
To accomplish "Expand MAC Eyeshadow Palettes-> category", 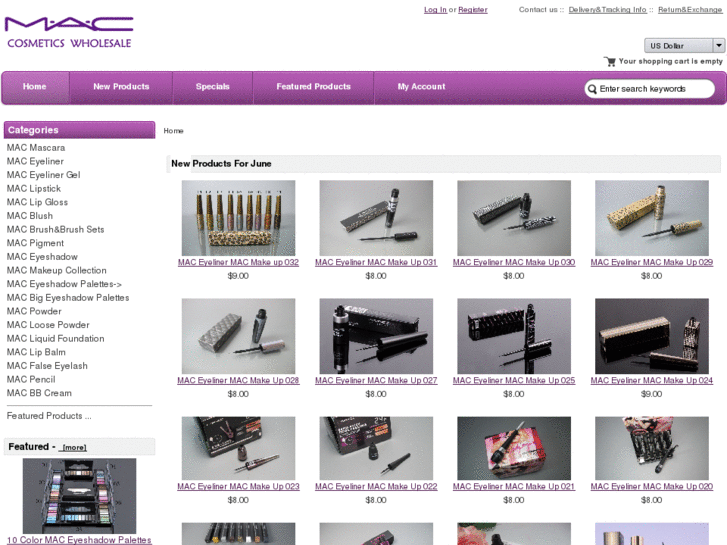I will 64,284.
